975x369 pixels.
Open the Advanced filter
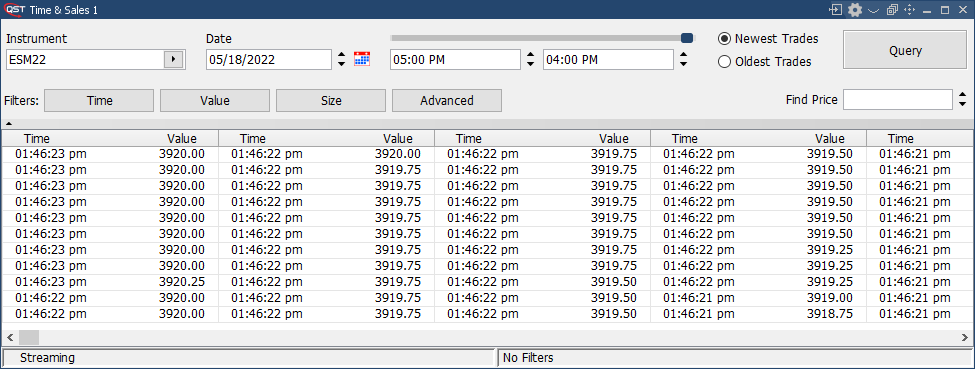tap(447, 100)
